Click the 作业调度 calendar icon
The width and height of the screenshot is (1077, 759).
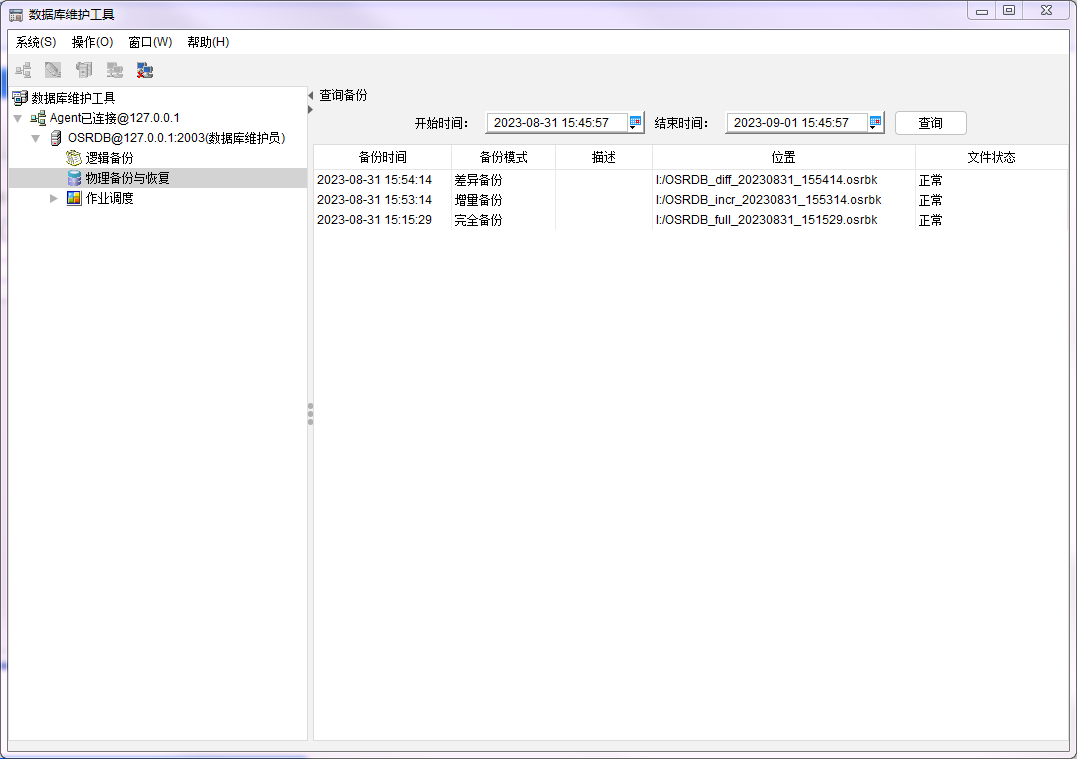(74, 198)
